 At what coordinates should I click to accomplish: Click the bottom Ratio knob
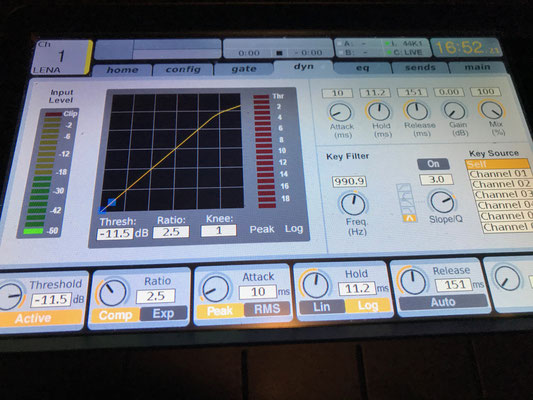[113, 292]
